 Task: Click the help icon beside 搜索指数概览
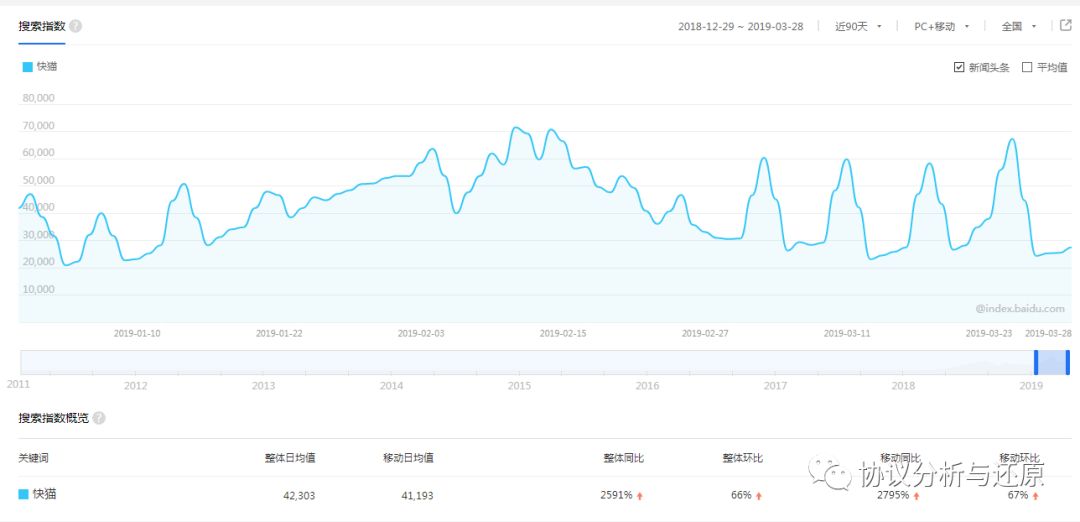[99, 418]
